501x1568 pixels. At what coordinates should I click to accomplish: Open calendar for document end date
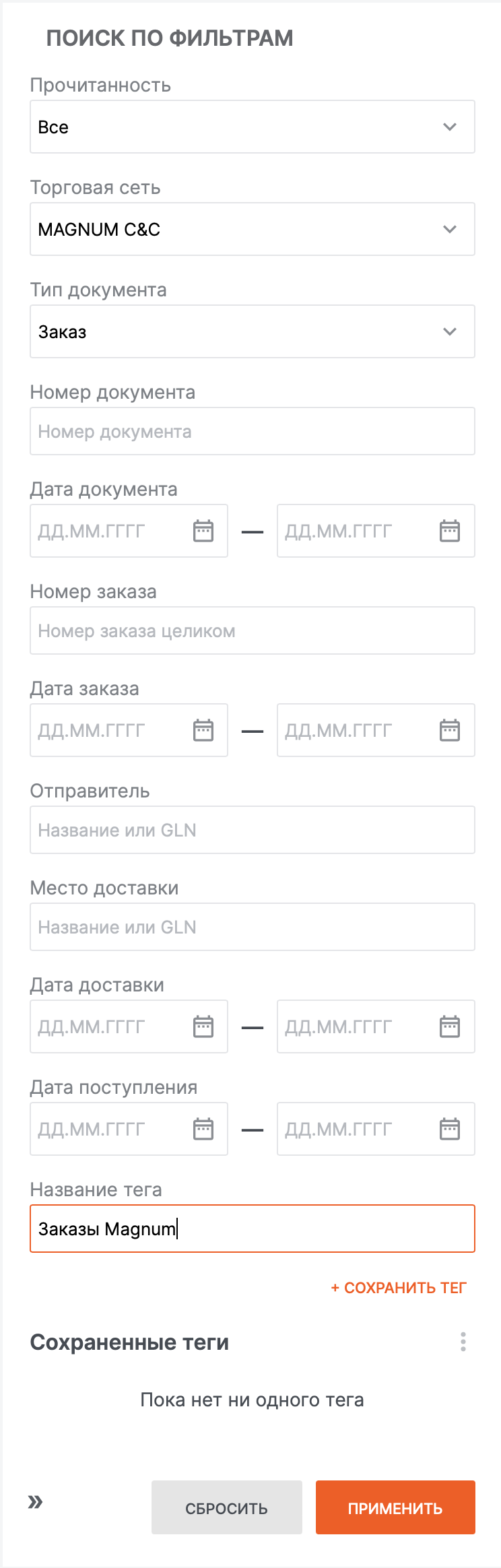[450, 531]
